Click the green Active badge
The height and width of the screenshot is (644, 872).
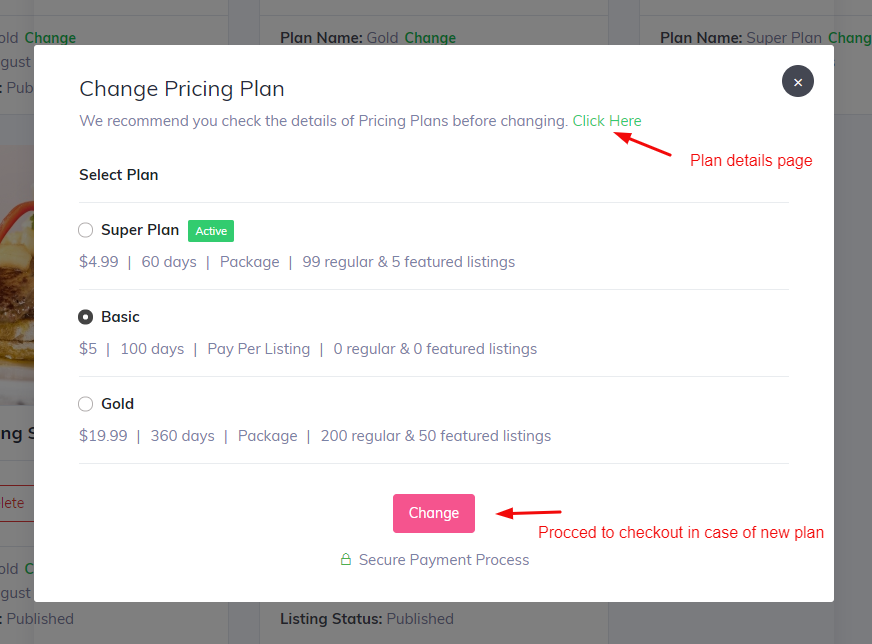211,231
